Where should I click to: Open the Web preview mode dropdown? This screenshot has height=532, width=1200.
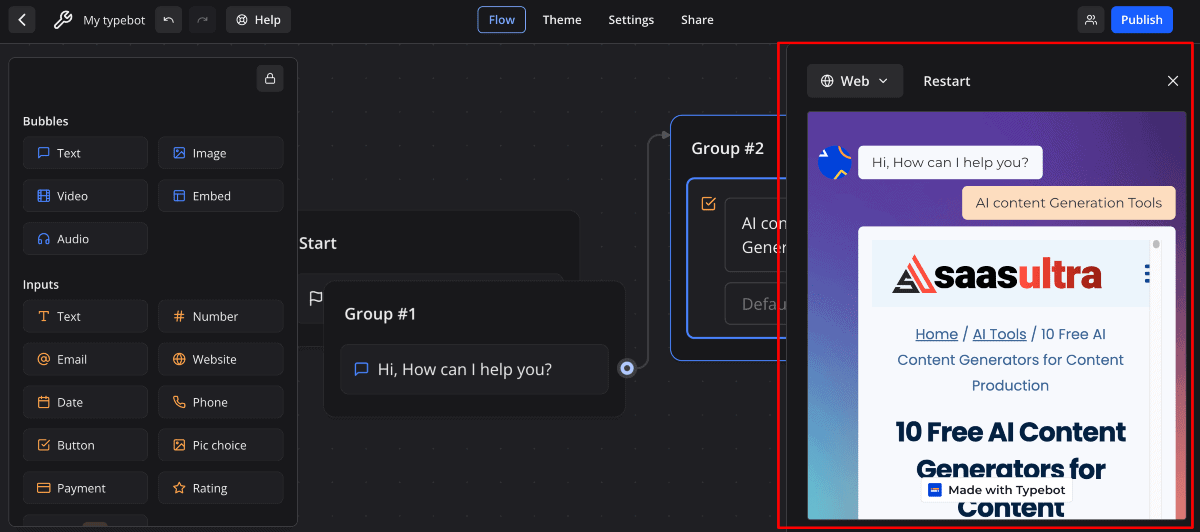tap(854, 81)
